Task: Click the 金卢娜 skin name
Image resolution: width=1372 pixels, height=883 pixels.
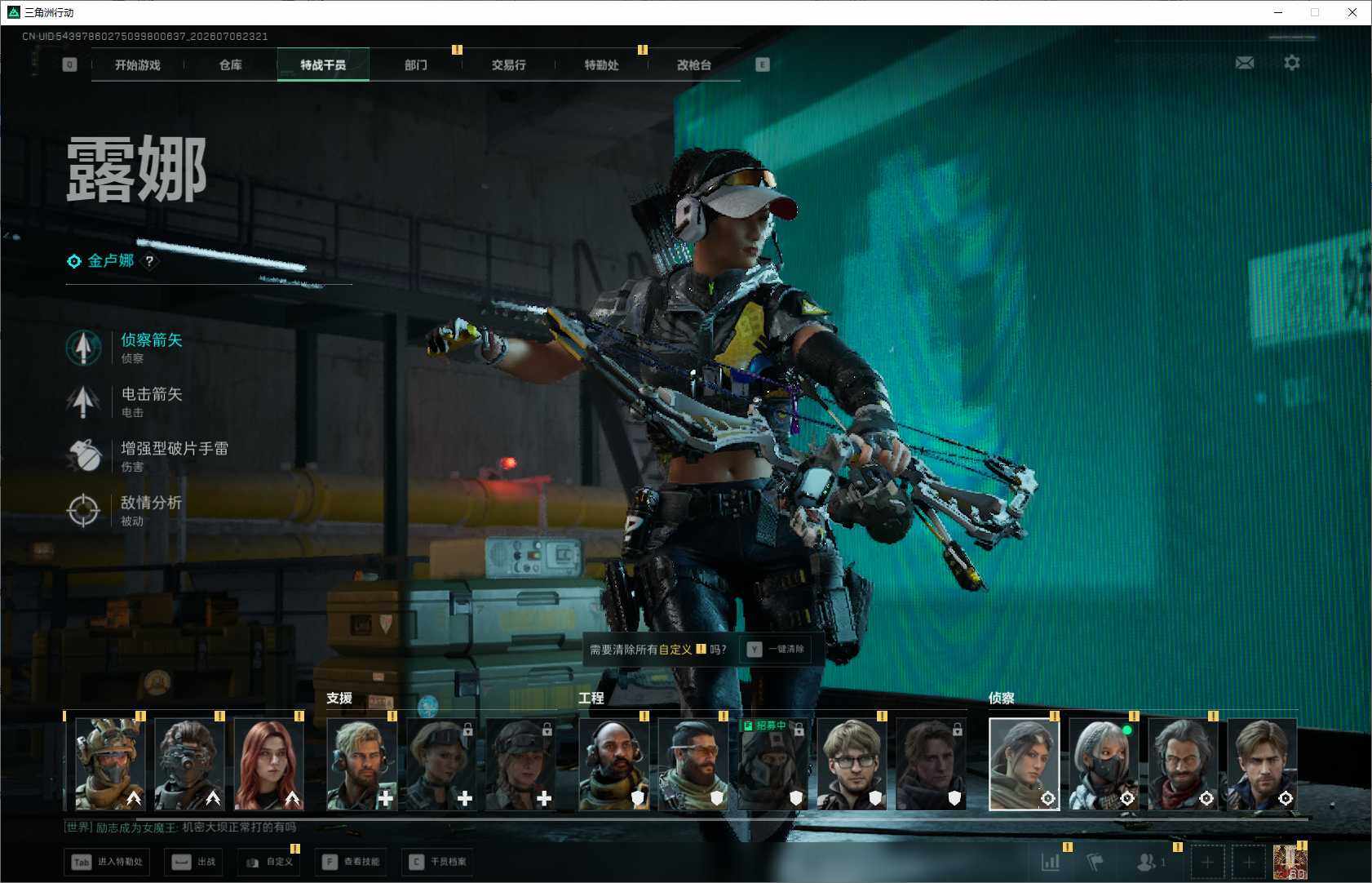Action: [x=111, y=261]
